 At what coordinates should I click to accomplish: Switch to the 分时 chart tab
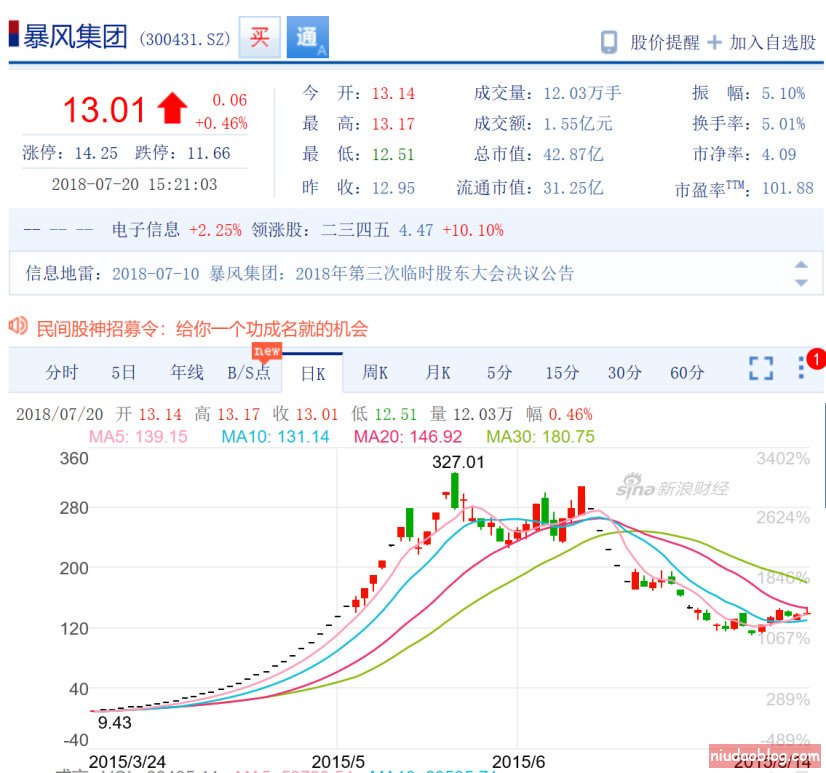click(x=62, y=373)
